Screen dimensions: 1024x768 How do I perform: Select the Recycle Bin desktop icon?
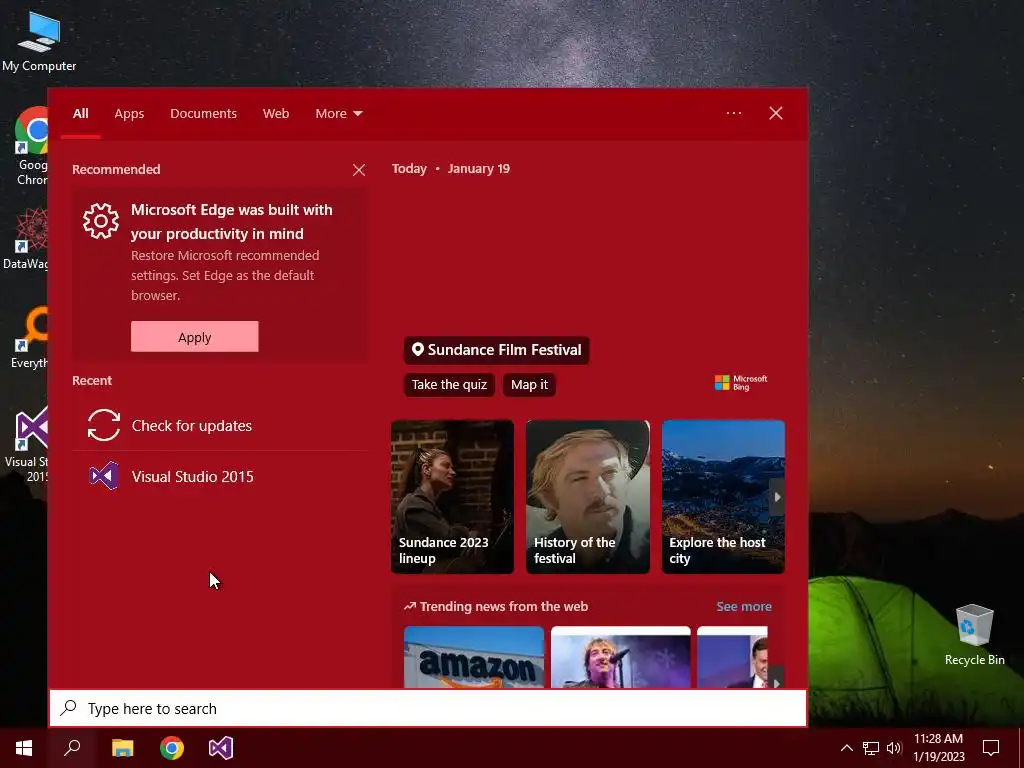pos(974,635)
